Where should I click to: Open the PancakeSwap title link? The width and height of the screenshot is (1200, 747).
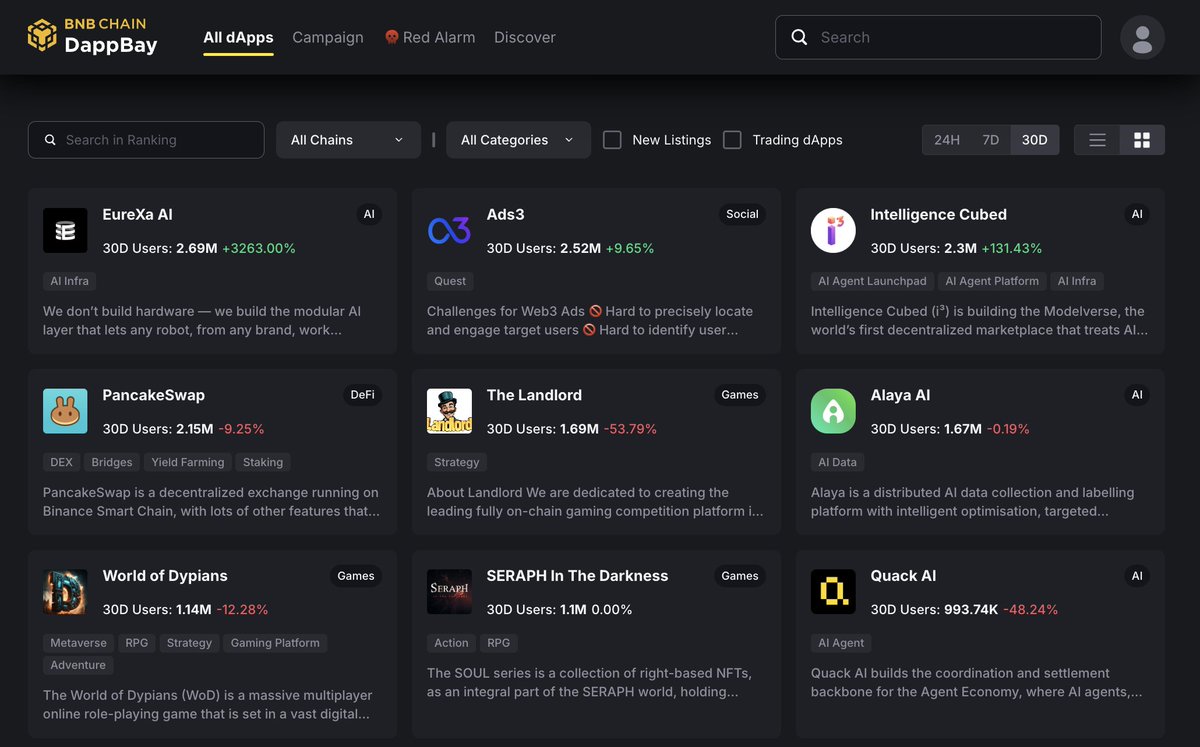(154, 395)
